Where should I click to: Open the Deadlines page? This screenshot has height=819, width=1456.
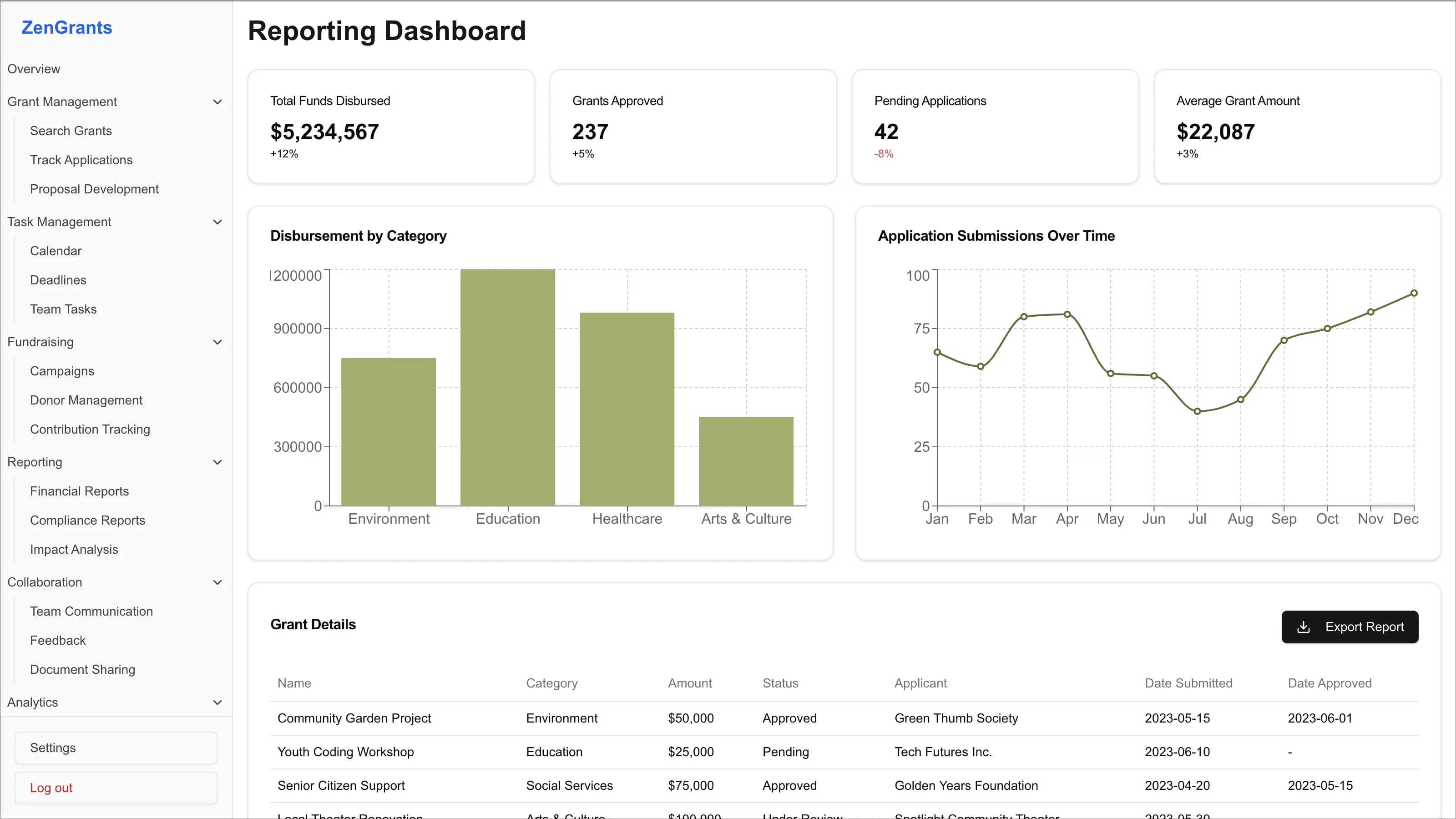58,280
